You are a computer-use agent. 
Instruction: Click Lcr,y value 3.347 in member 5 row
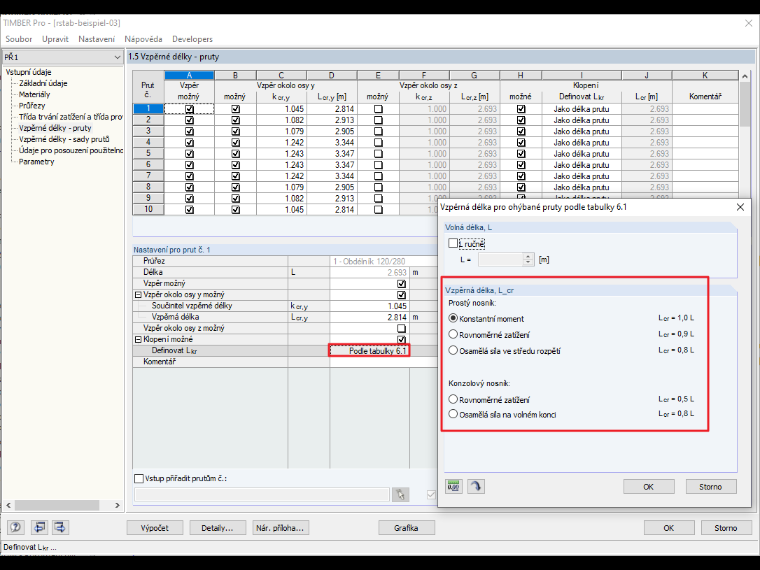pos(332,154)
